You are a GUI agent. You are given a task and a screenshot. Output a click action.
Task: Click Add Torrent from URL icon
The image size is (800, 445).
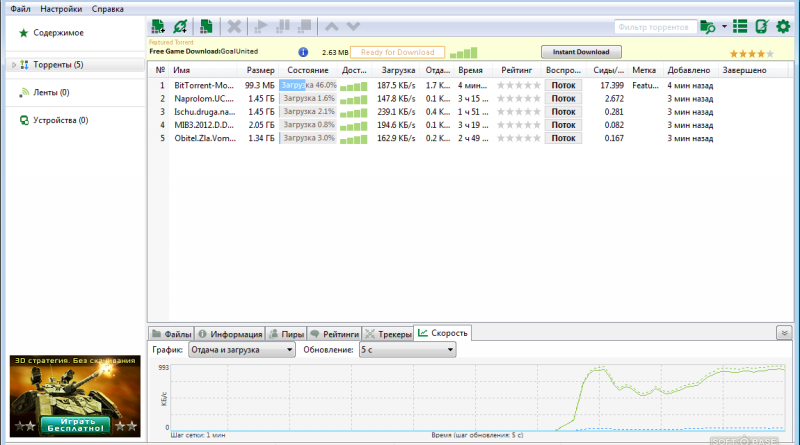pos(180,26)
